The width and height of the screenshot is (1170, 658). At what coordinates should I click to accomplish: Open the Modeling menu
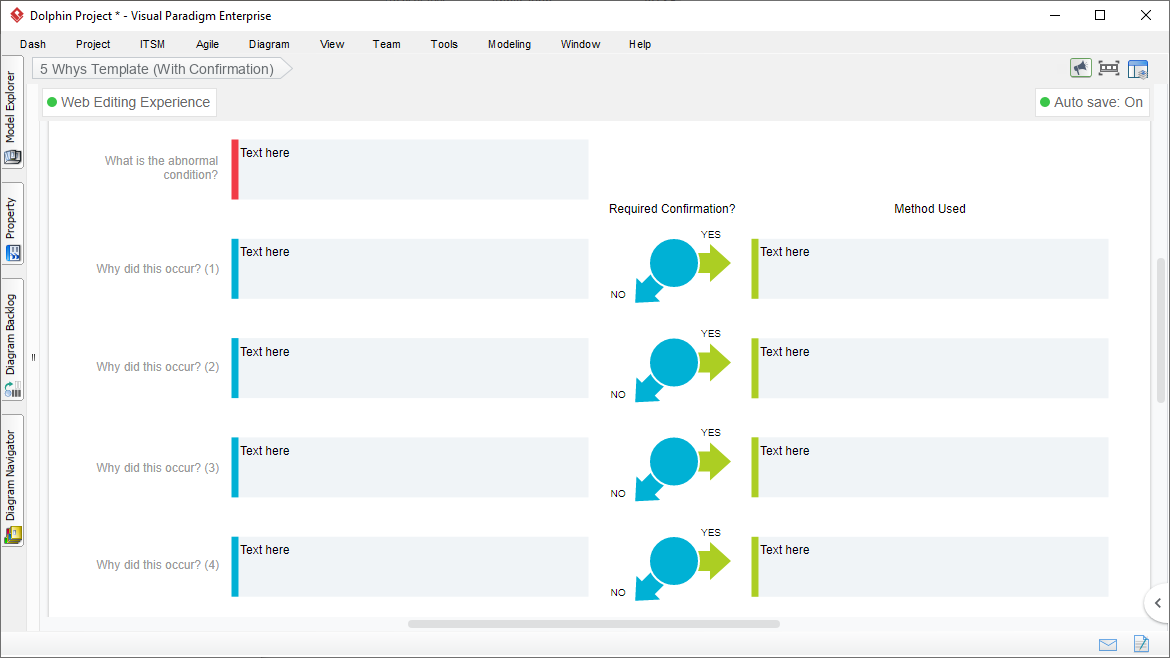tap(510, 44)
